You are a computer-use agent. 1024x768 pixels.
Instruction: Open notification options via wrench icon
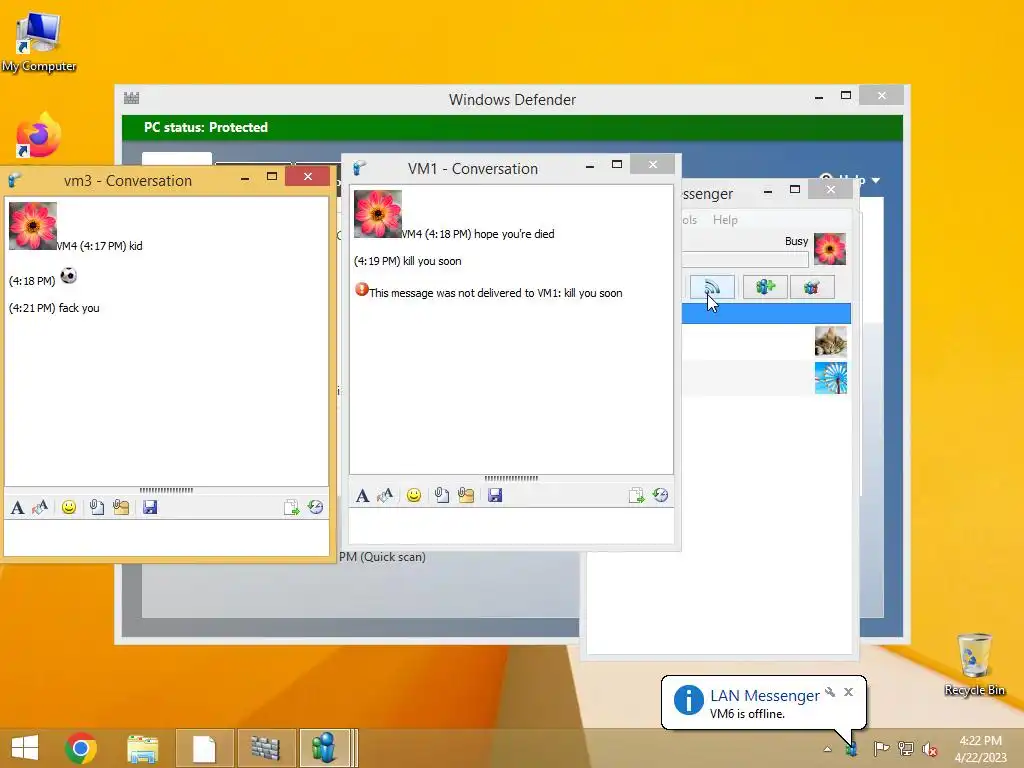point(830,692)
